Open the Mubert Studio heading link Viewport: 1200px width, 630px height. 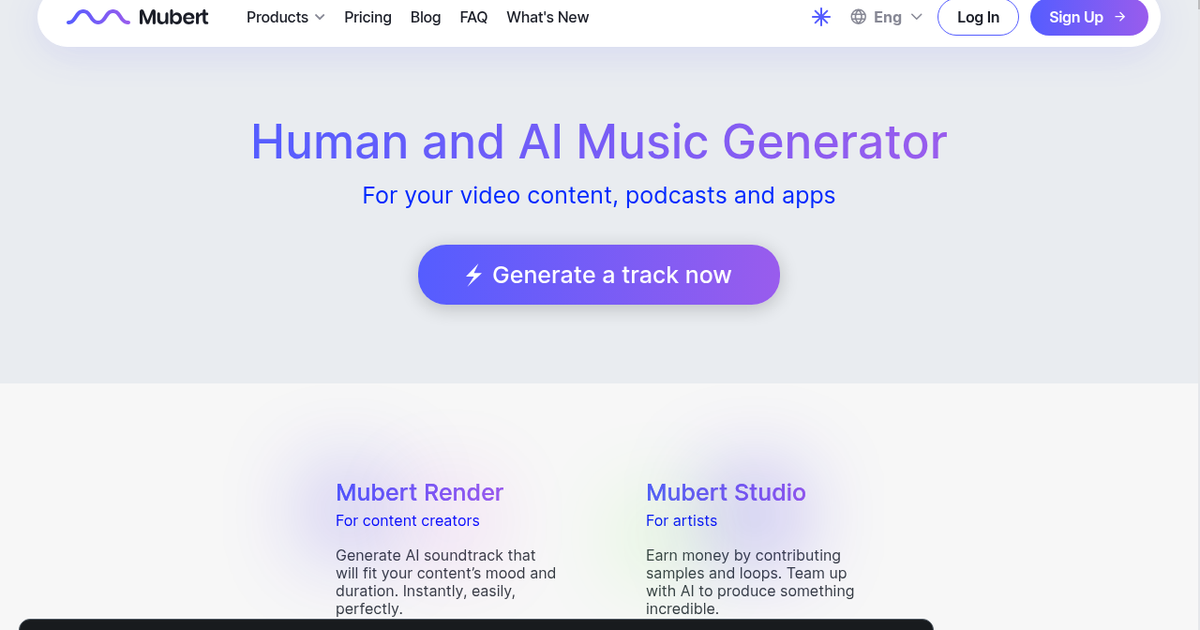click(x=726, y=492)
